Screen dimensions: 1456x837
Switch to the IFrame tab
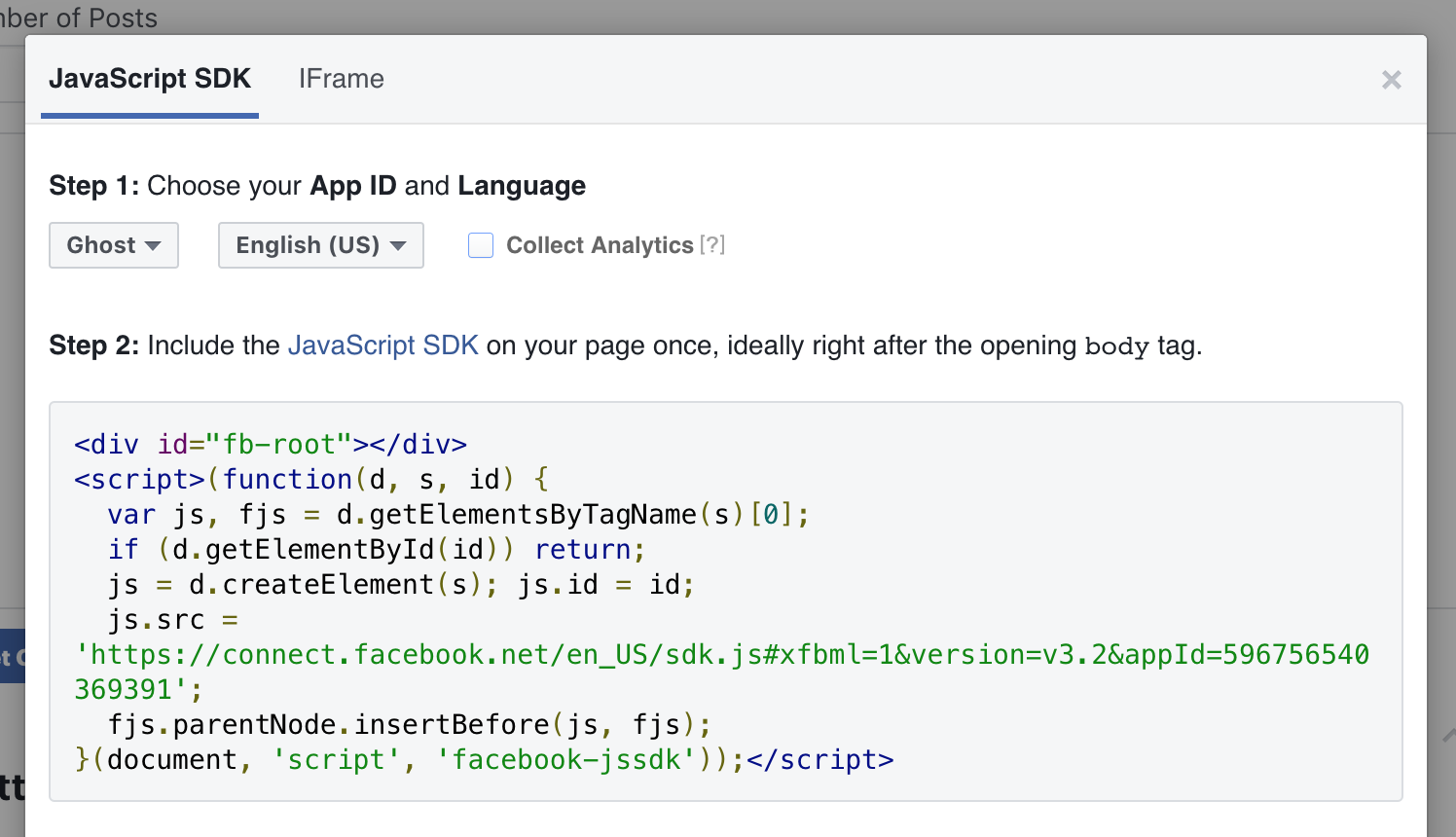pos(341,79)
